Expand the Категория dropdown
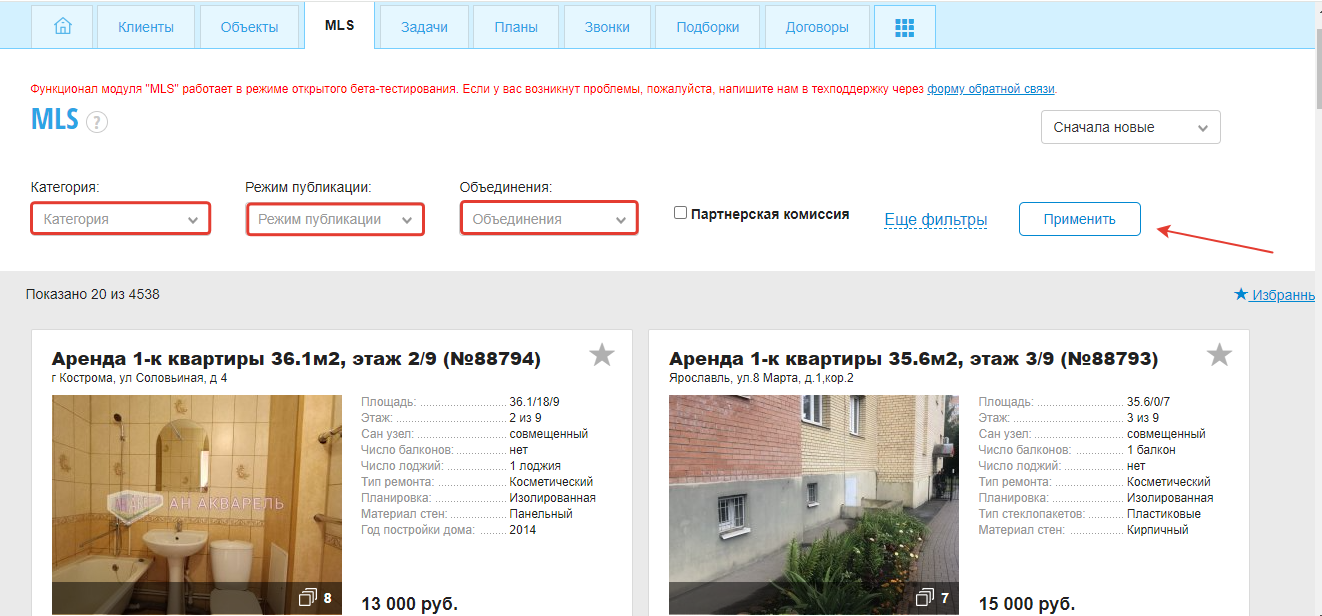 coord(120,219)
